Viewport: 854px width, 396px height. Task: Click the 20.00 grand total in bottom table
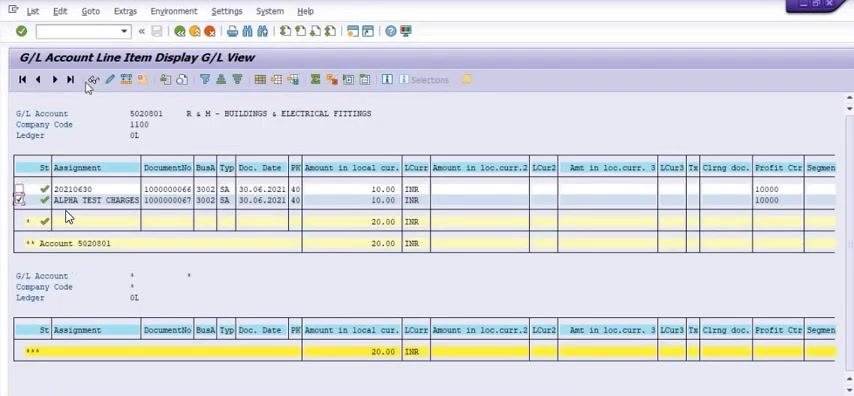coord(383,352)
